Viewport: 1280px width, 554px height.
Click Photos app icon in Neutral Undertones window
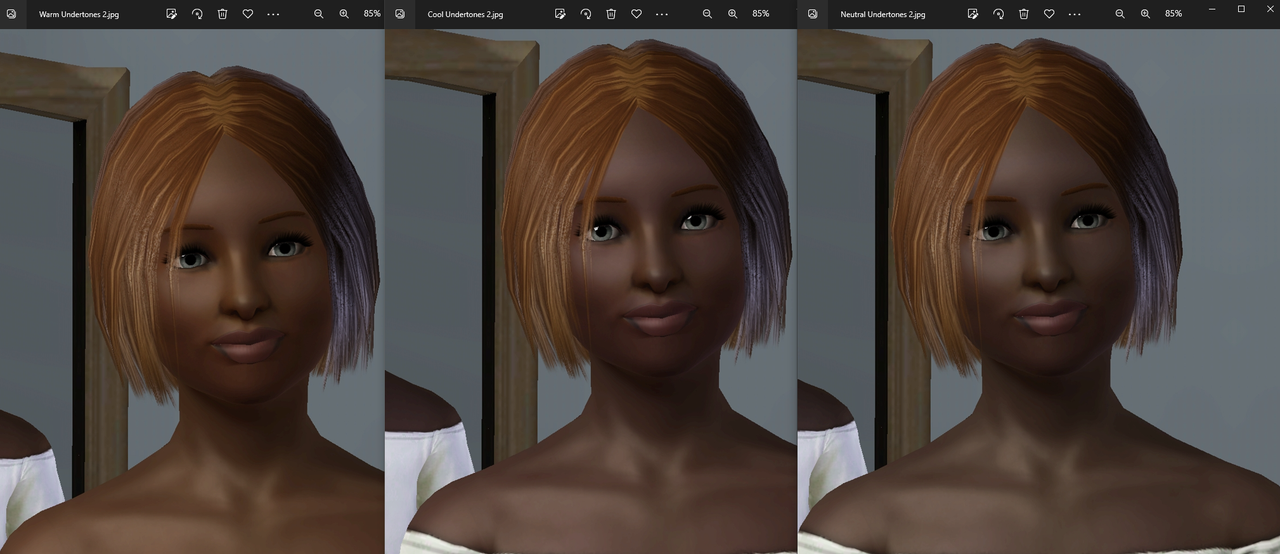tap(812, 14)
